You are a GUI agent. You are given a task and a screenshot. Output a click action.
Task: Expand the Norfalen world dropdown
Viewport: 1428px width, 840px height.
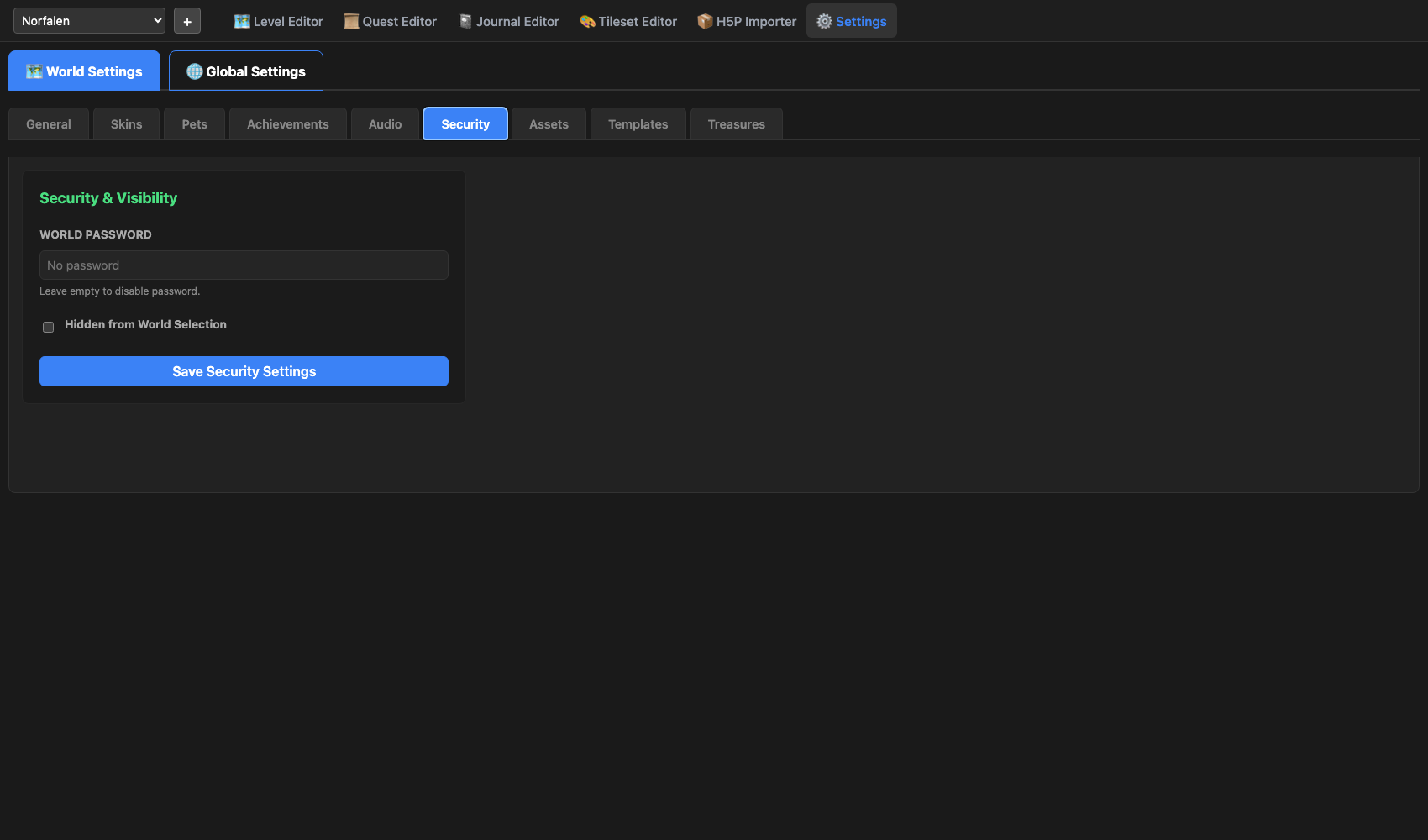pyautogui.click(x=89, y=21)
